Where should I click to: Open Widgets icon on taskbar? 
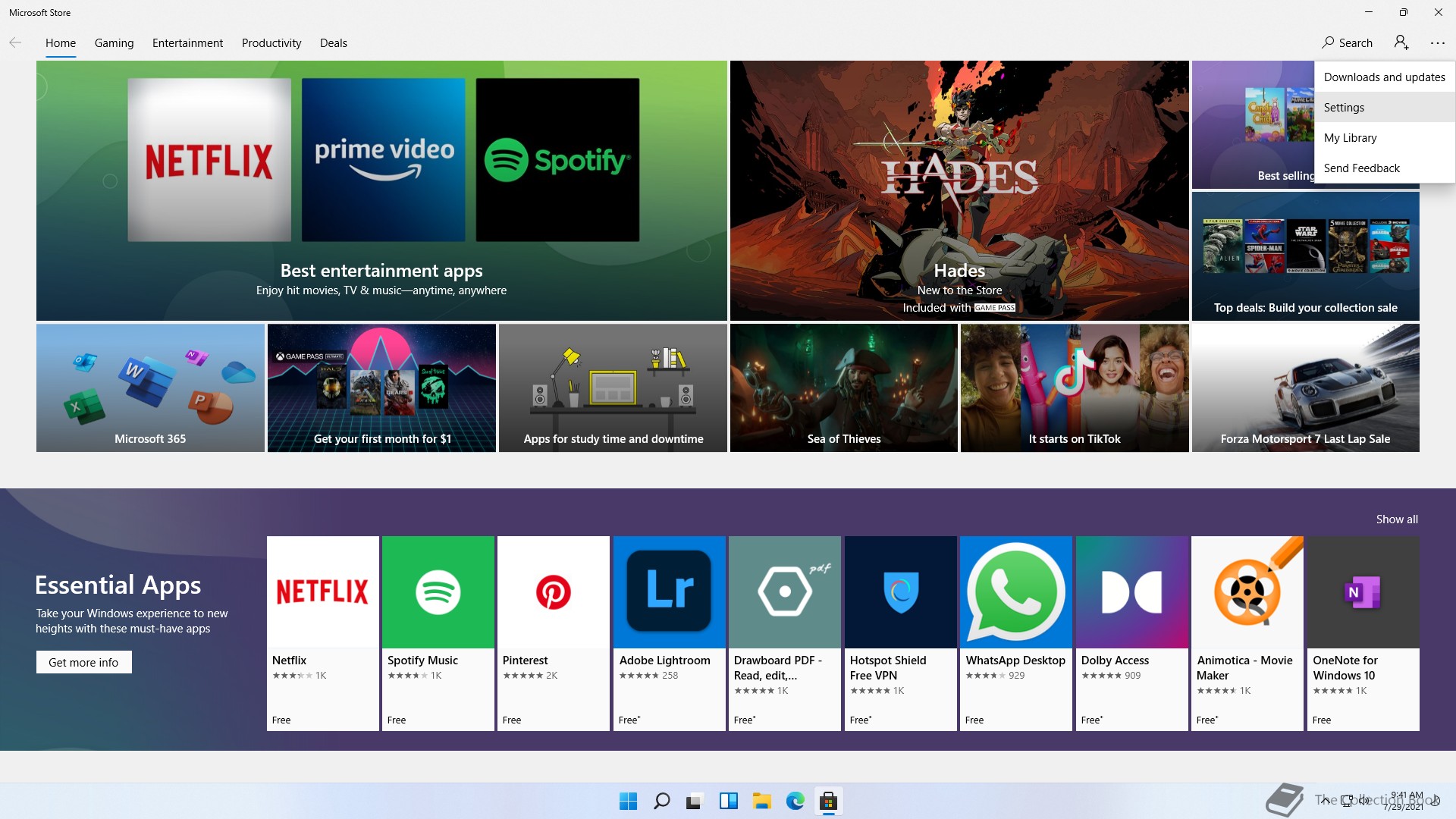[x=728, y=801]
